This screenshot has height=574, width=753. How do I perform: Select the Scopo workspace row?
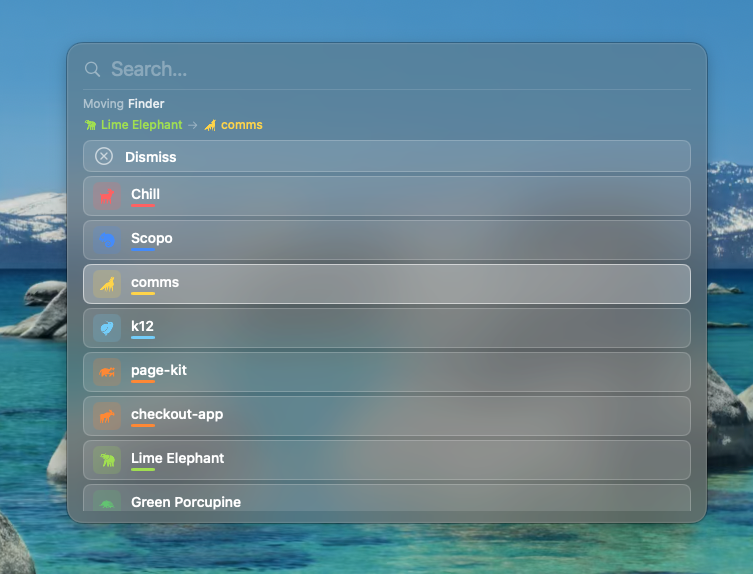387,240
